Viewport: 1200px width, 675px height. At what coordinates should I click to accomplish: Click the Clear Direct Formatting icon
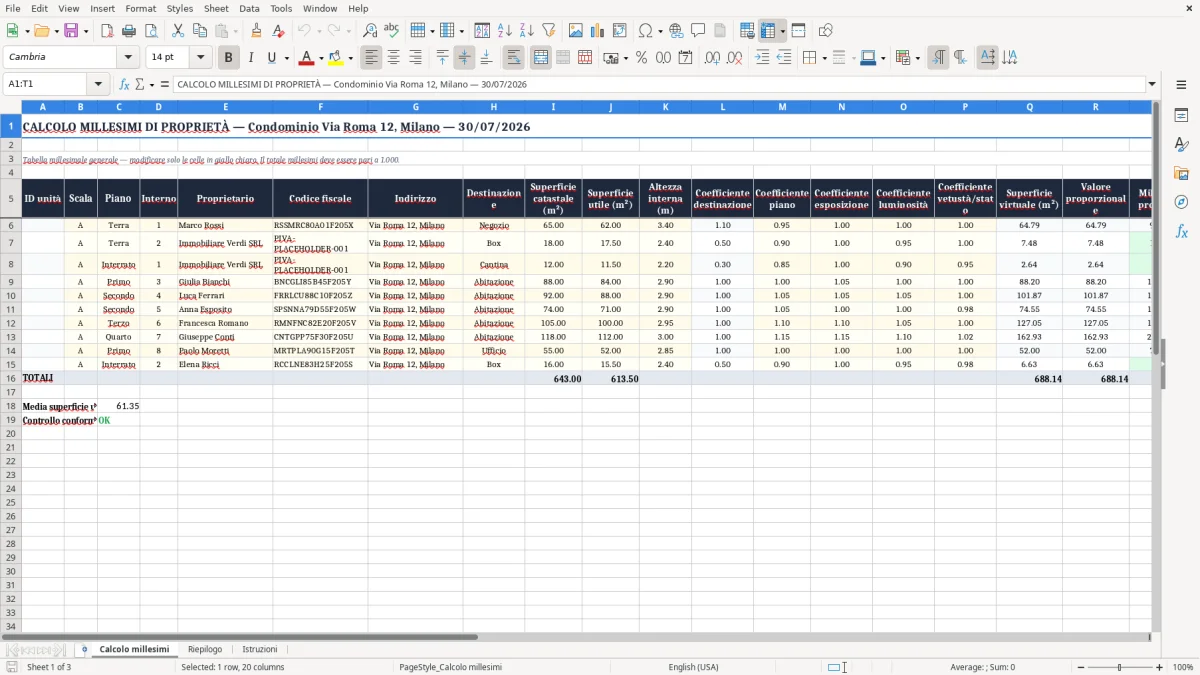point(278,31)
